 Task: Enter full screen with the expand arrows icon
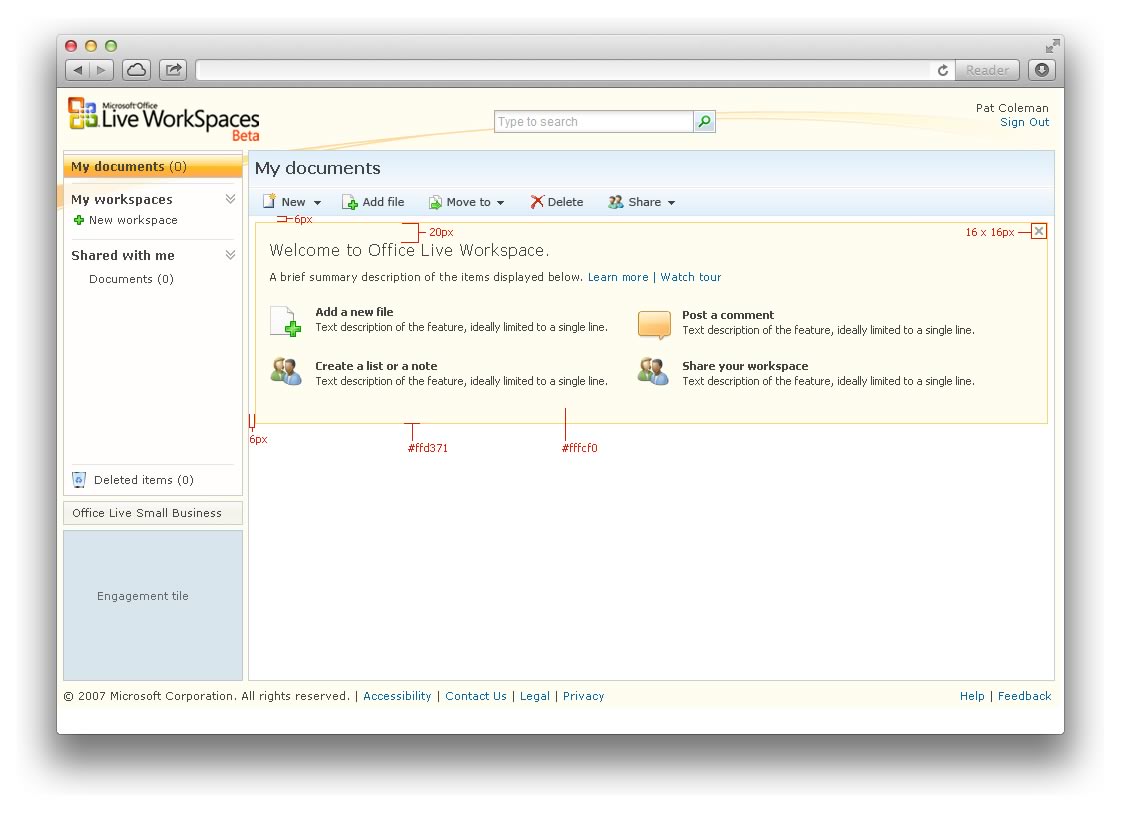[1052, 46]
